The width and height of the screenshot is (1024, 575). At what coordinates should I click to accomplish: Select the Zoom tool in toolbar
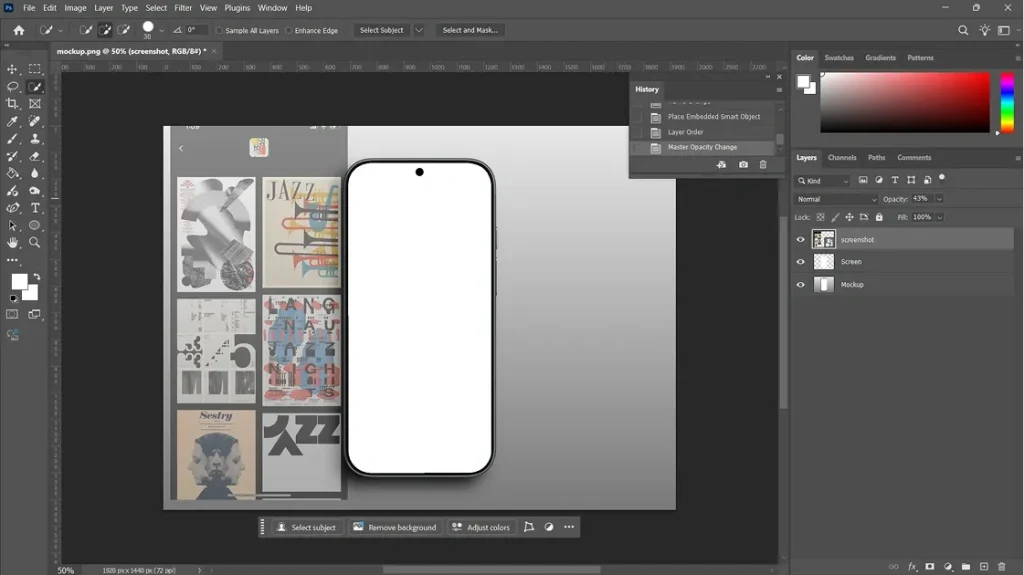pyautogui.click(x=35, y=242)
